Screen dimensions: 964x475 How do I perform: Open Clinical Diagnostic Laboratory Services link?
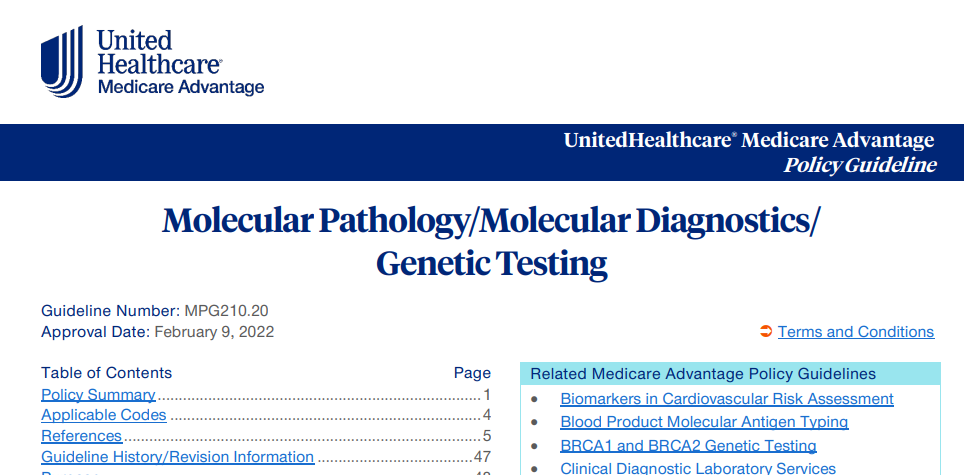point(698,468)
